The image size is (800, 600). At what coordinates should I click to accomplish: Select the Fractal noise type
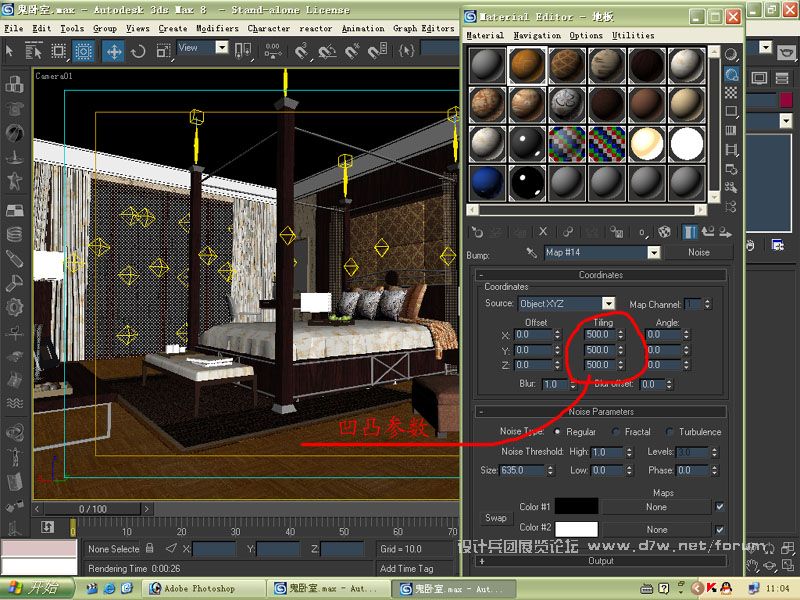click(615, 432)
